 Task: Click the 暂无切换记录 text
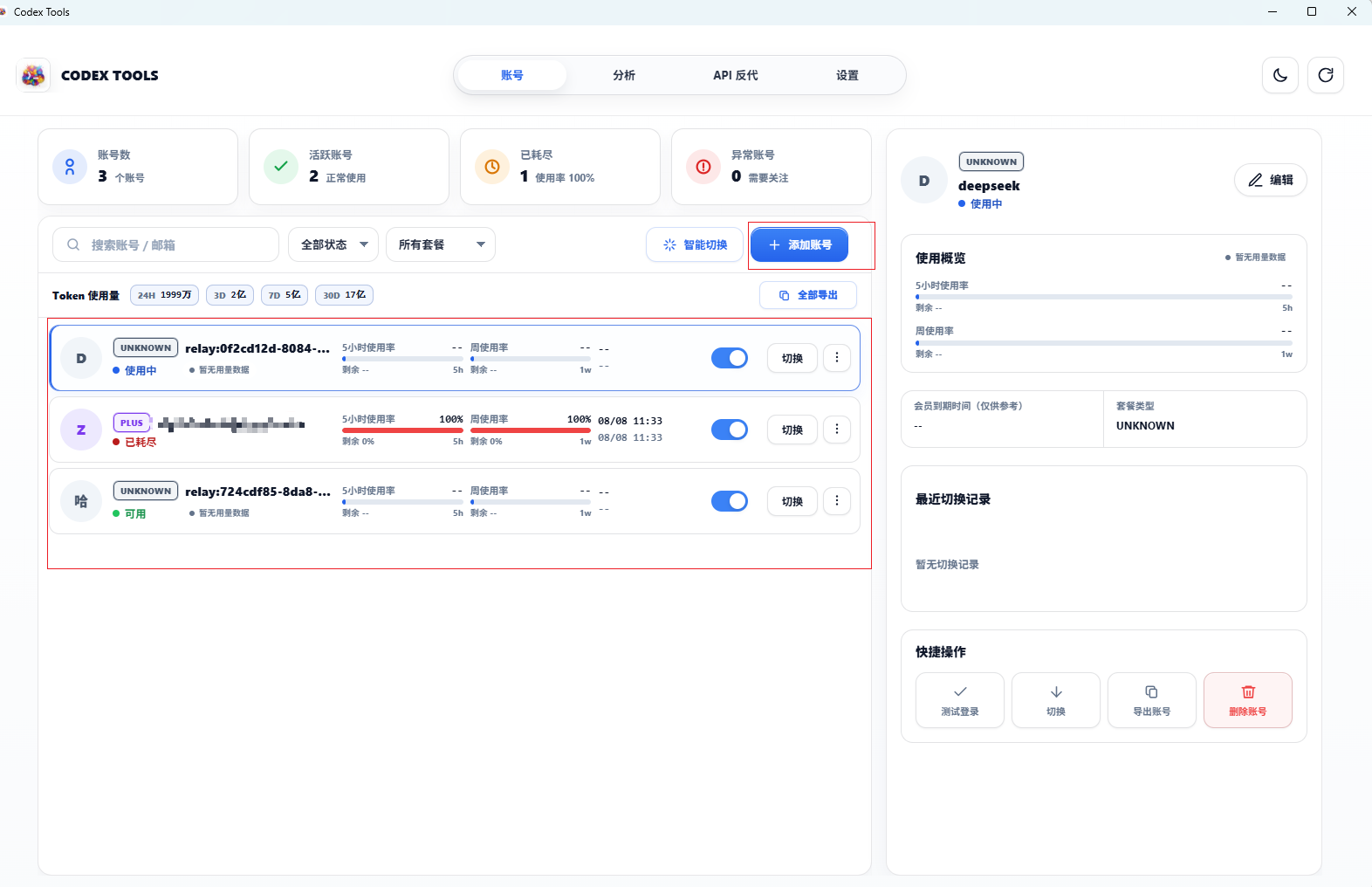[947, 565]
